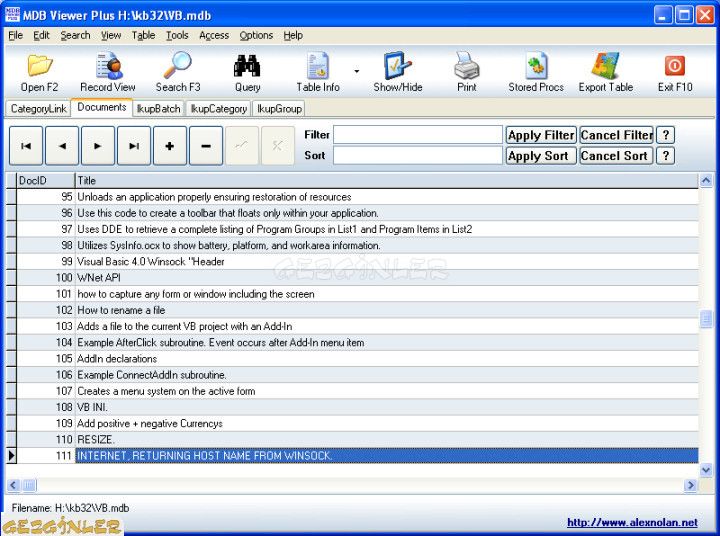Open filter help question mark button

tap(666, 135)
